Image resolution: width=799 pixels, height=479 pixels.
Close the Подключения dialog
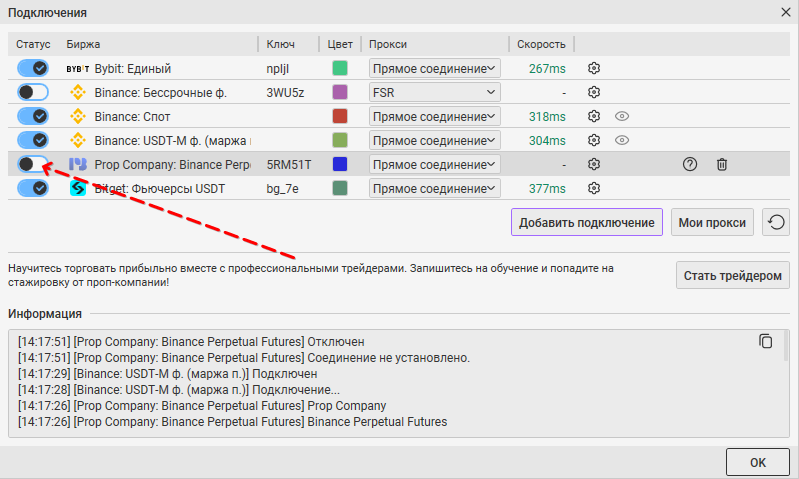pos(786,12)
